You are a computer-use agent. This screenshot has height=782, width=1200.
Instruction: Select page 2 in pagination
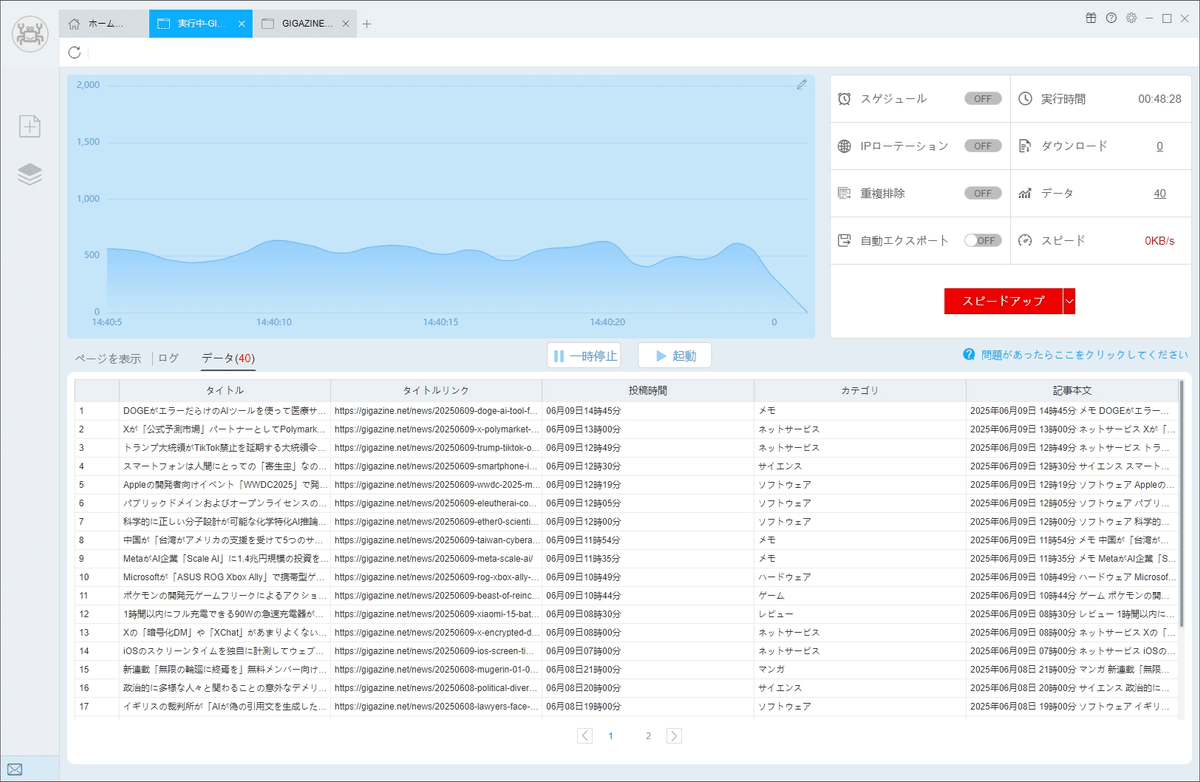[648, 736]
